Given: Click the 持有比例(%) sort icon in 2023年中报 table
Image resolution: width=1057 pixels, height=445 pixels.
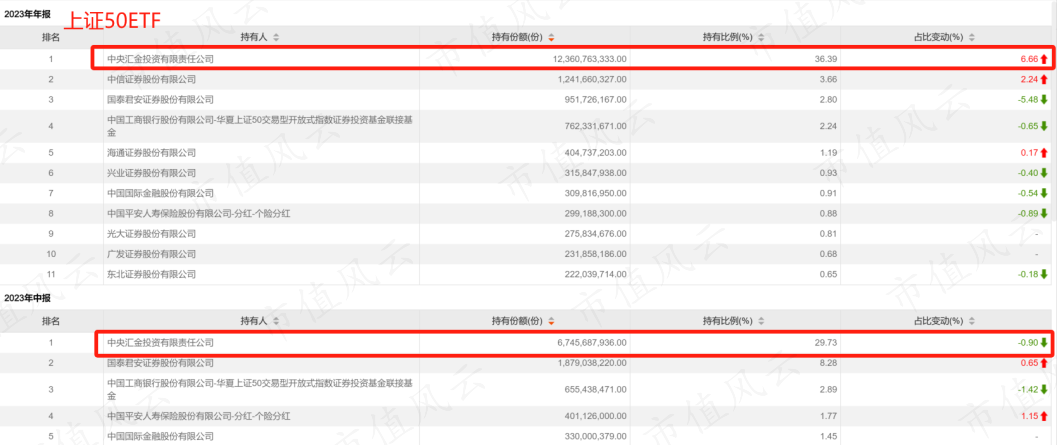Looking at the screenshot, I should tap(761, 321).
